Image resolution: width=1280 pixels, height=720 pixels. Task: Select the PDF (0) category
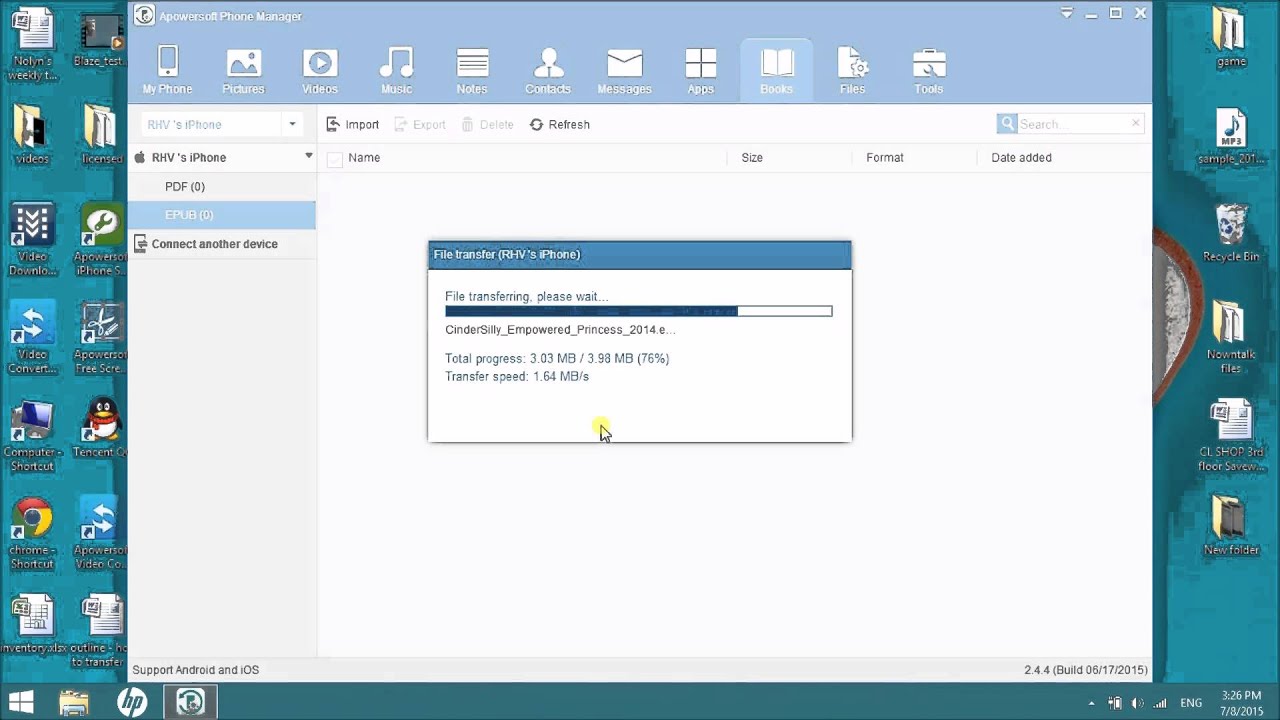(x=185, y=187)
